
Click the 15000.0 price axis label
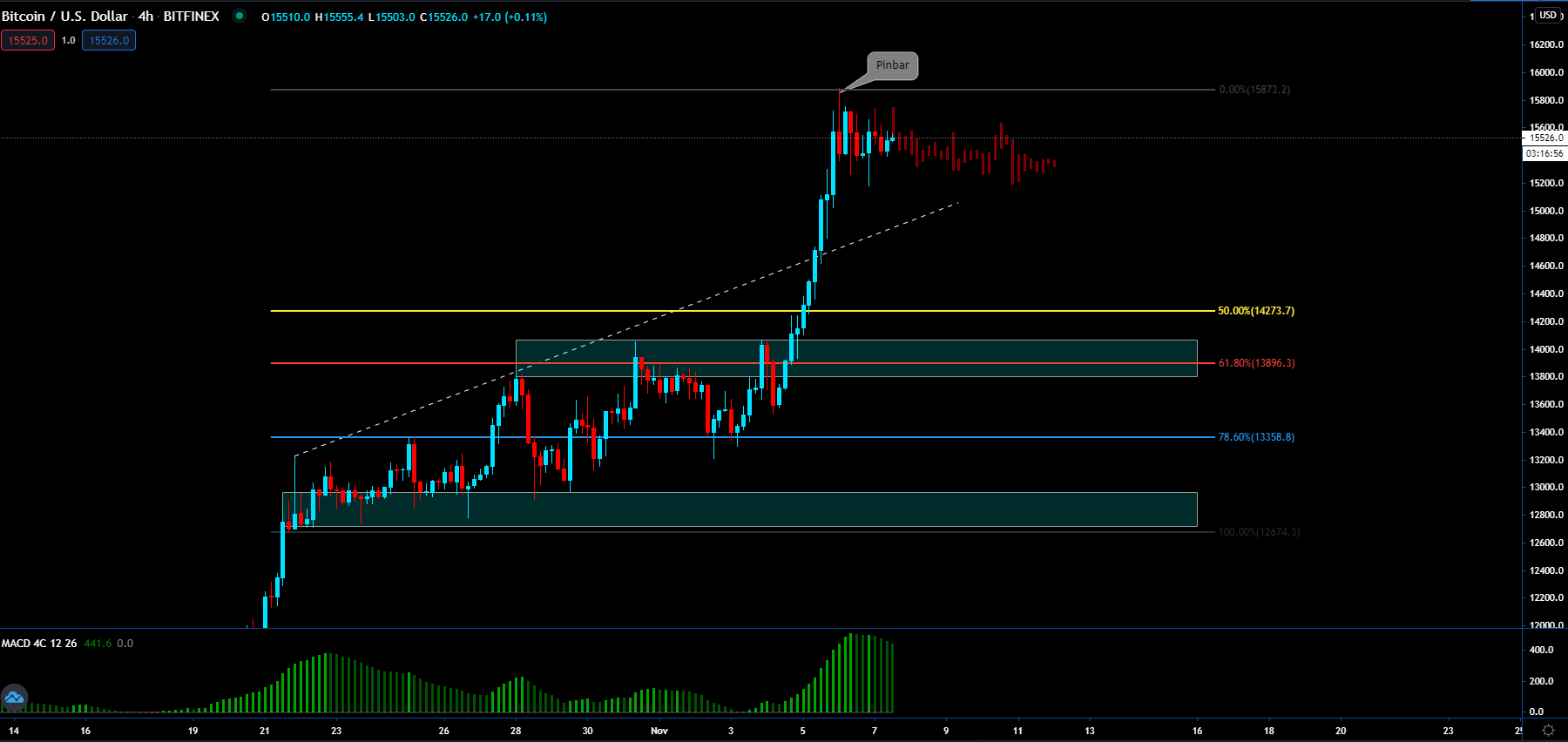(x=1546, y=211)
